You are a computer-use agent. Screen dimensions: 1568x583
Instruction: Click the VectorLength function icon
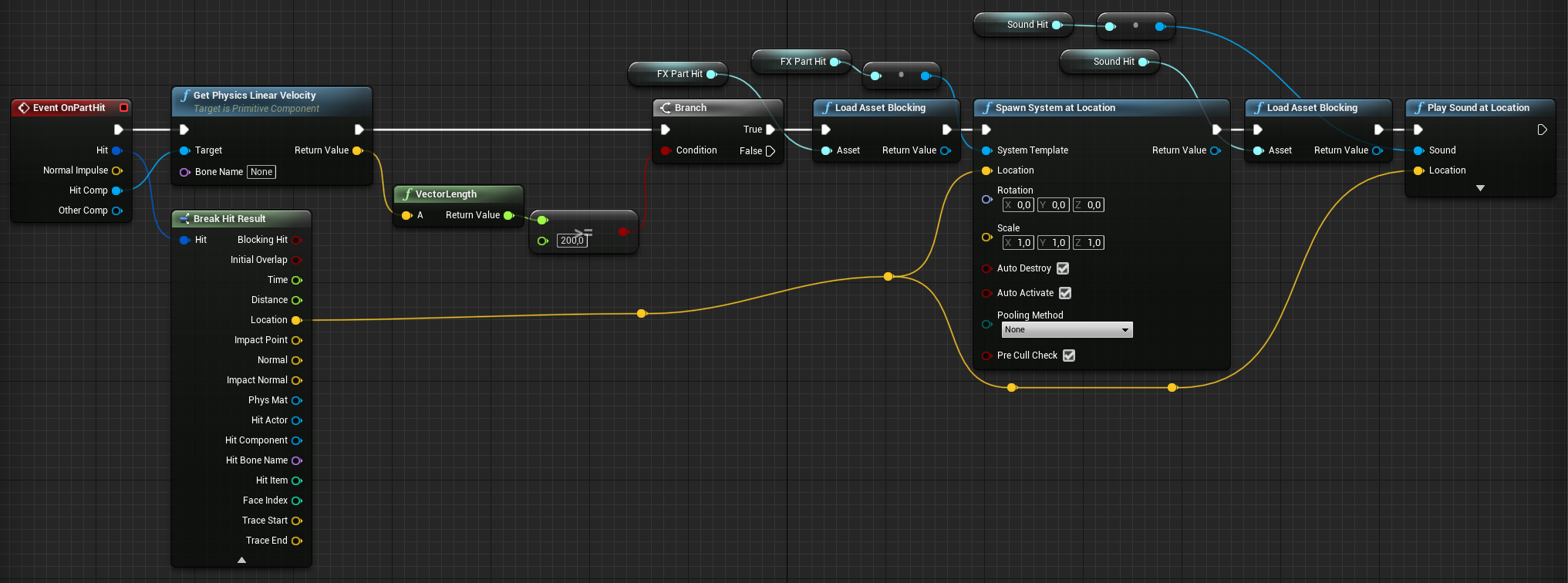[x=407, y=194]
